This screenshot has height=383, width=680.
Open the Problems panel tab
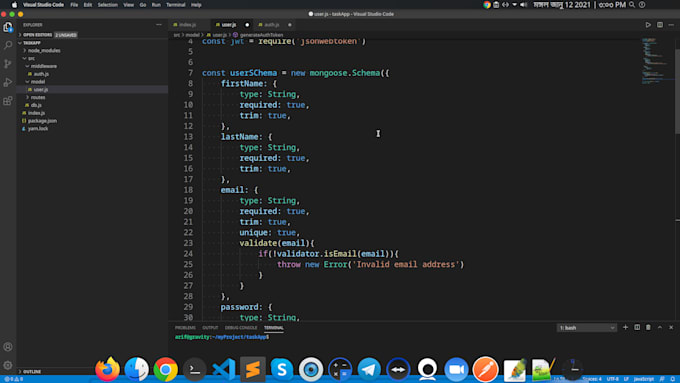[x=185, y=327]
